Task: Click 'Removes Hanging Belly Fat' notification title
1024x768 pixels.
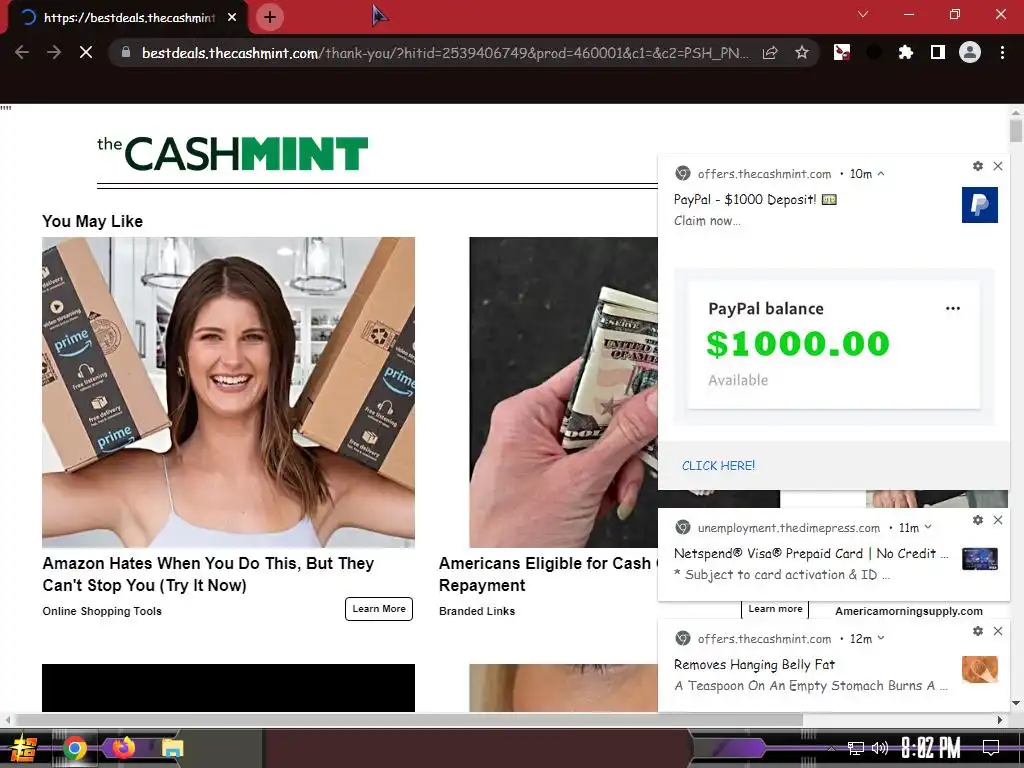Action: (x=754, y=664)
